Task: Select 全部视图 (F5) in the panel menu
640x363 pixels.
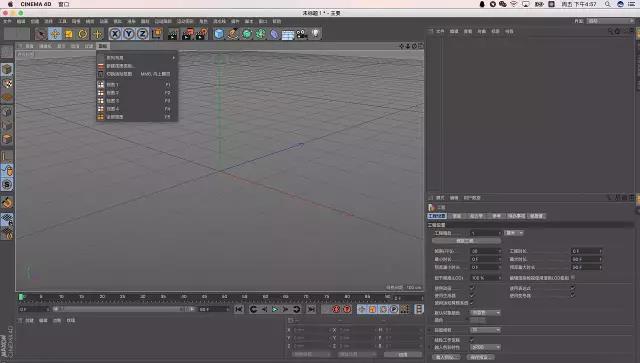Action: [137, 117]
